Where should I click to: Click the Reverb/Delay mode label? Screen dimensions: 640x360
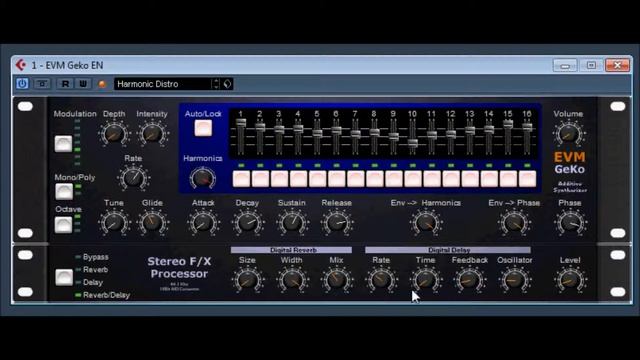106,295
